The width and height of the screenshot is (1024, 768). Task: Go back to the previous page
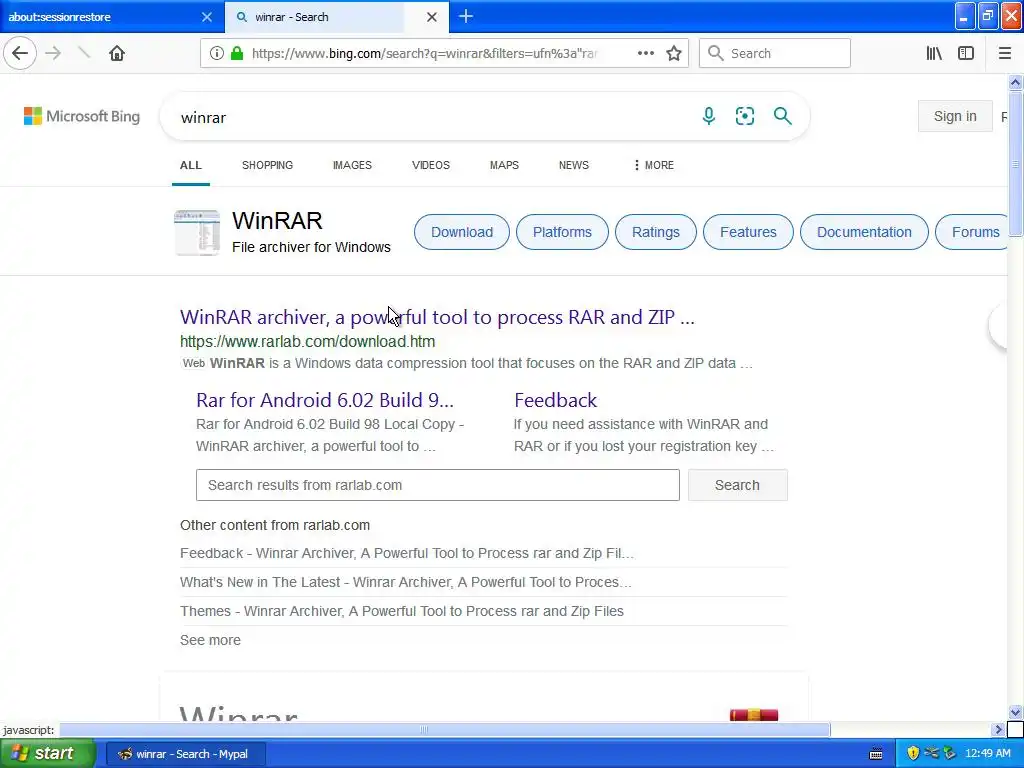click(x=20, y=53)
